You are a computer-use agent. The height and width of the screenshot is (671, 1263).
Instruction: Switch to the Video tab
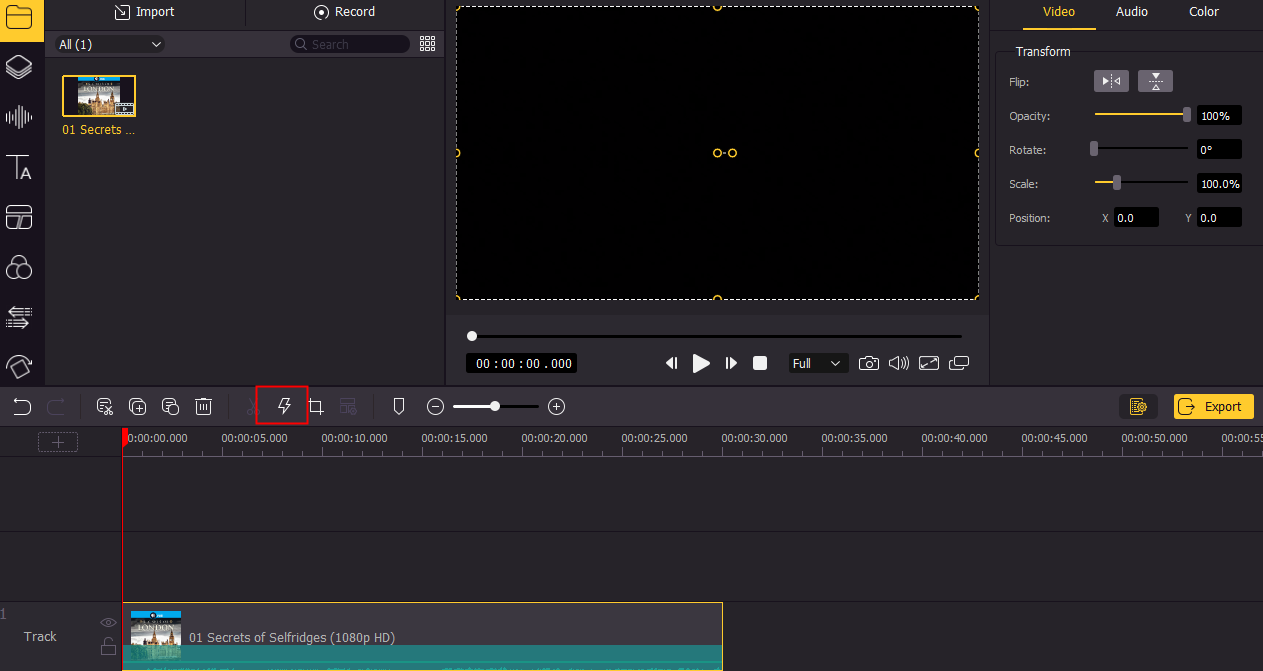[1059, 12]
